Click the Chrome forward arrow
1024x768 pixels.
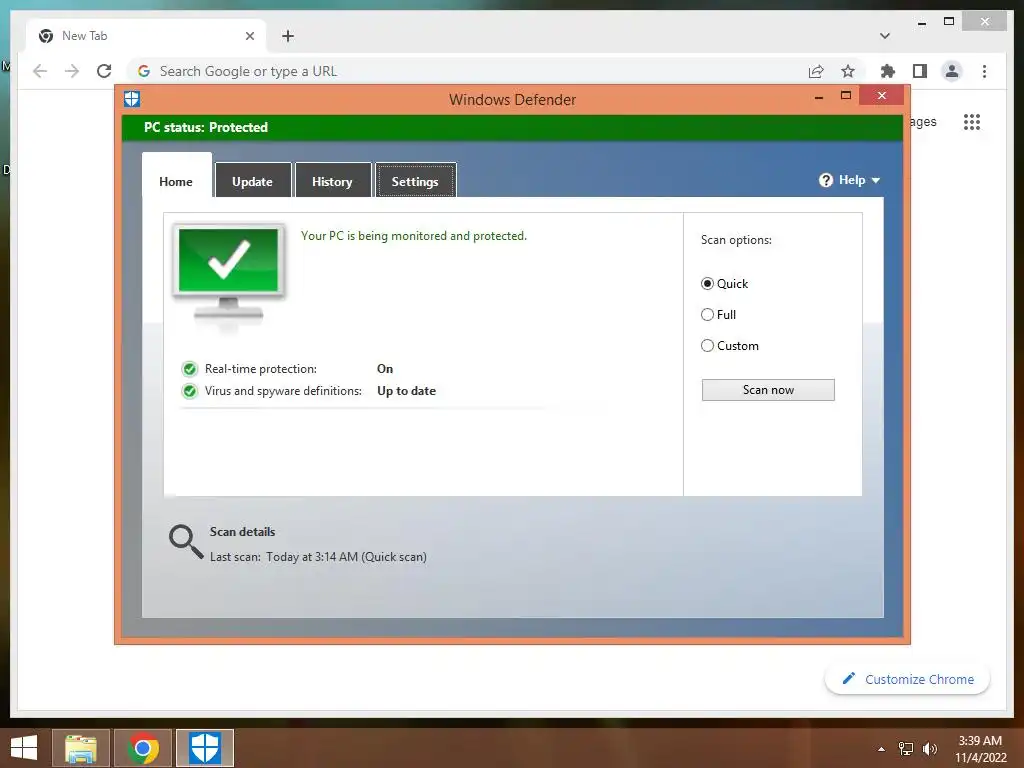72,71
